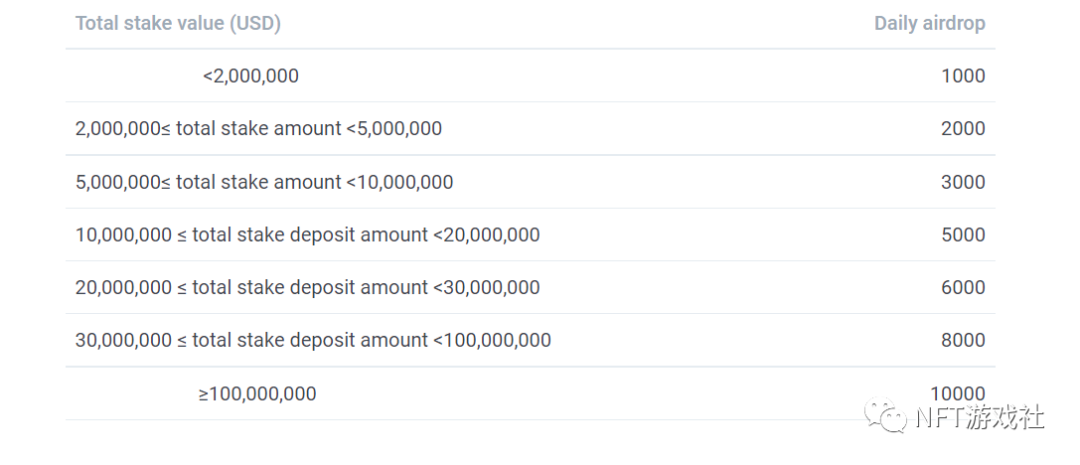Click the 'Daily airdrop' column header
The height and width of the screenshot is (465, 1080).
pos(929,23)
